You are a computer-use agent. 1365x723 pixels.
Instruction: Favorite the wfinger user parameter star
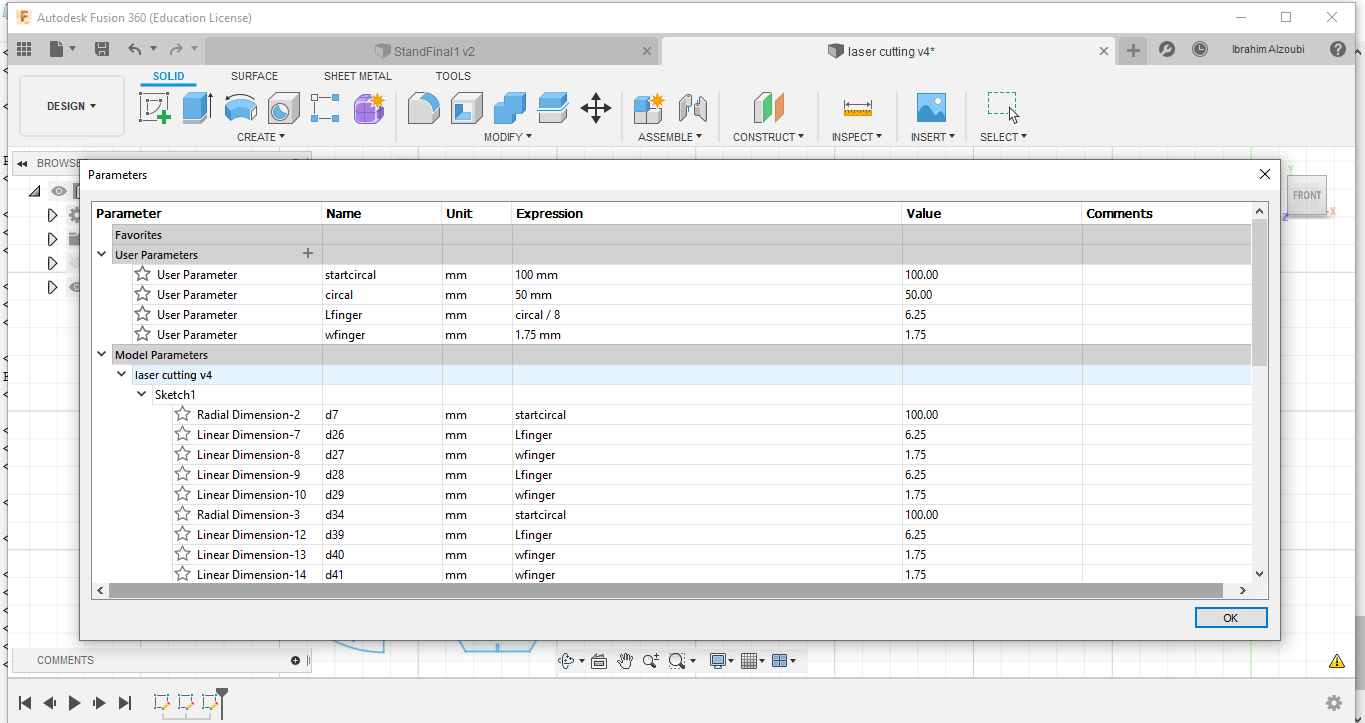pyautogui.click(x=143, y=334)
